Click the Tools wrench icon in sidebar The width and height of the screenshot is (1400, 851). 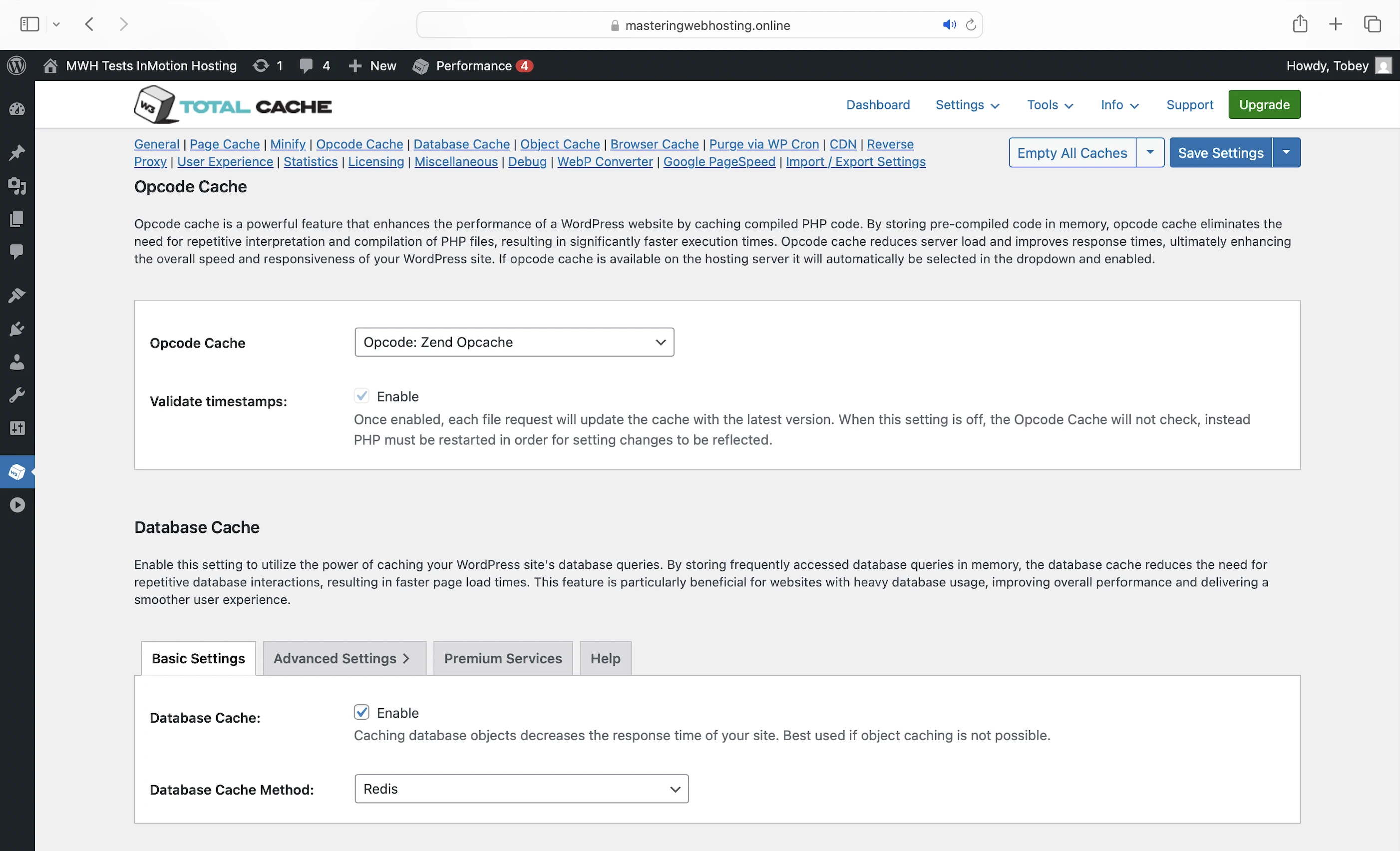click(17, 395)
